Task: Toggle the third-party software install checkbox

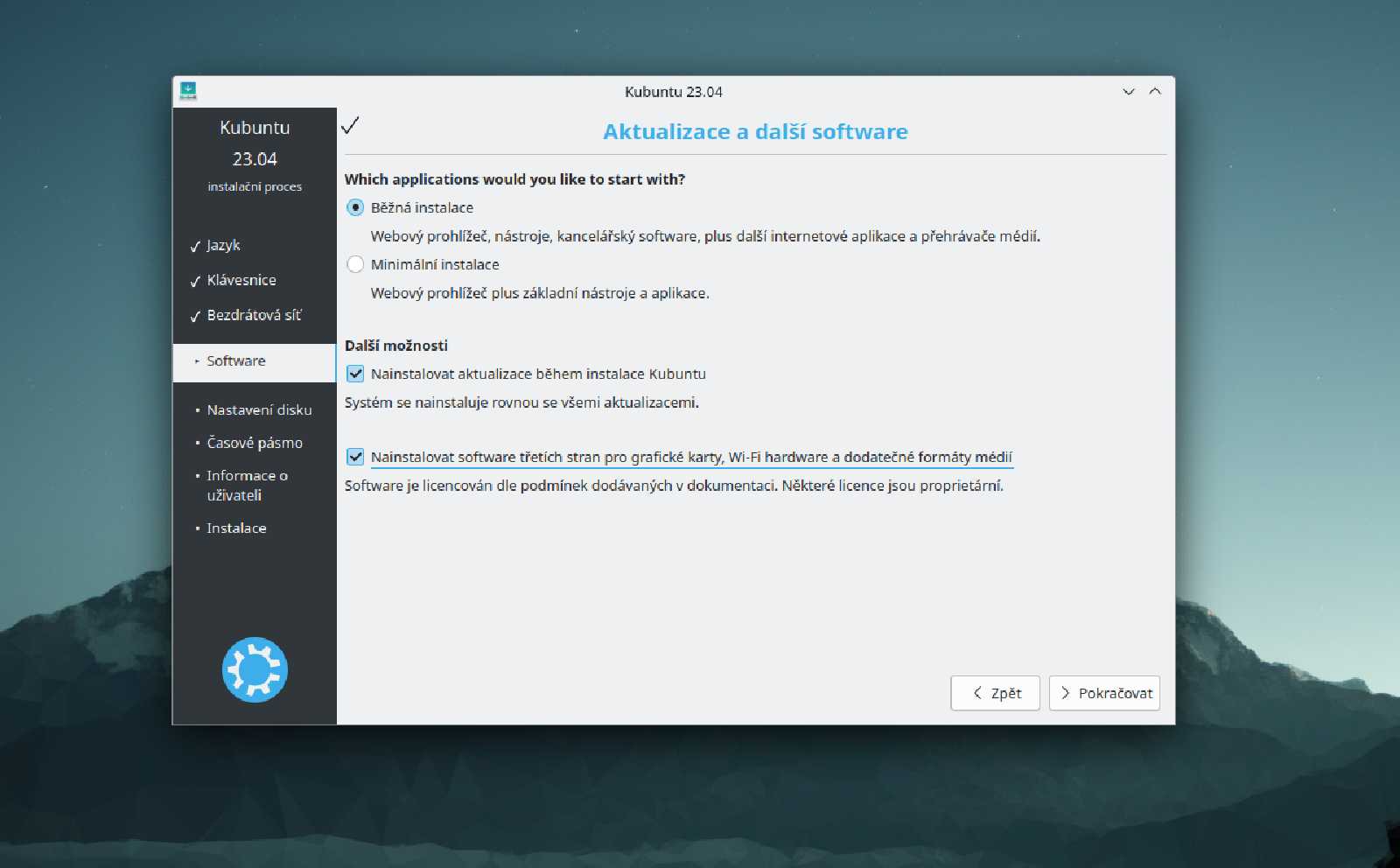Action: [x=355, y=457]
